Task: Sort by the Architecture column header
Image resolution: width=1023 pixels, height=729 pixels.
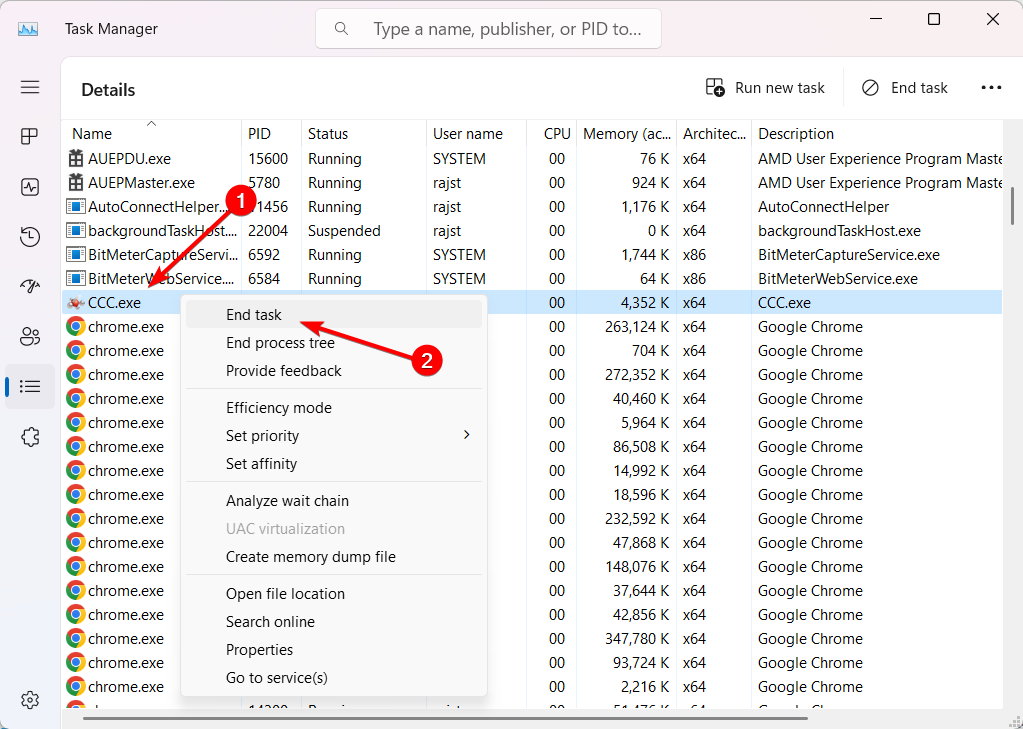Action: (x=714, y=133)
